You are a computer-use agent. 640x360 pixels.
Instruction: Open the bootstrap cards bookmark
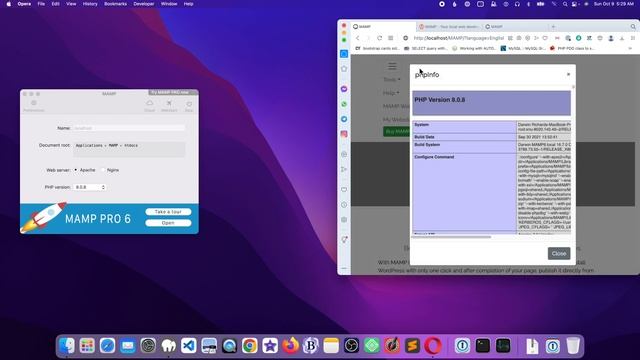tap(378, 48)
